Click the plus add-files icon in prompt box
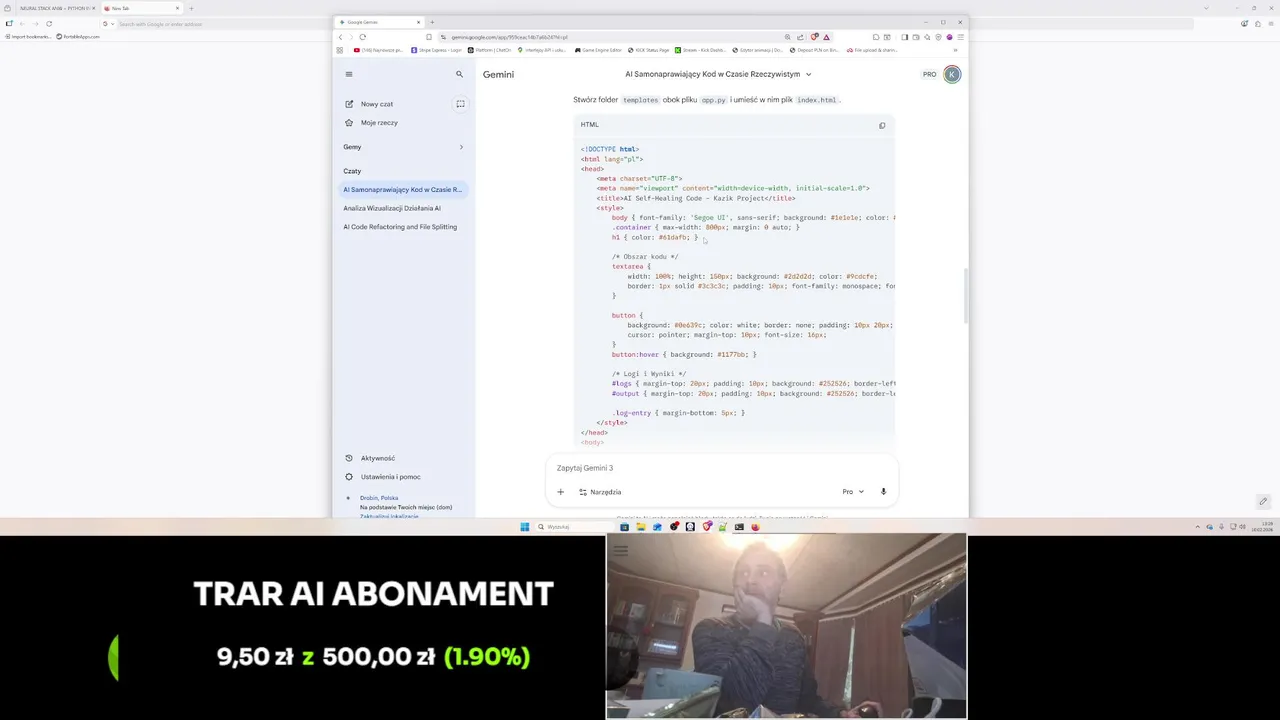The height and width of the screenshot is (720, 1280). point(560,492)
